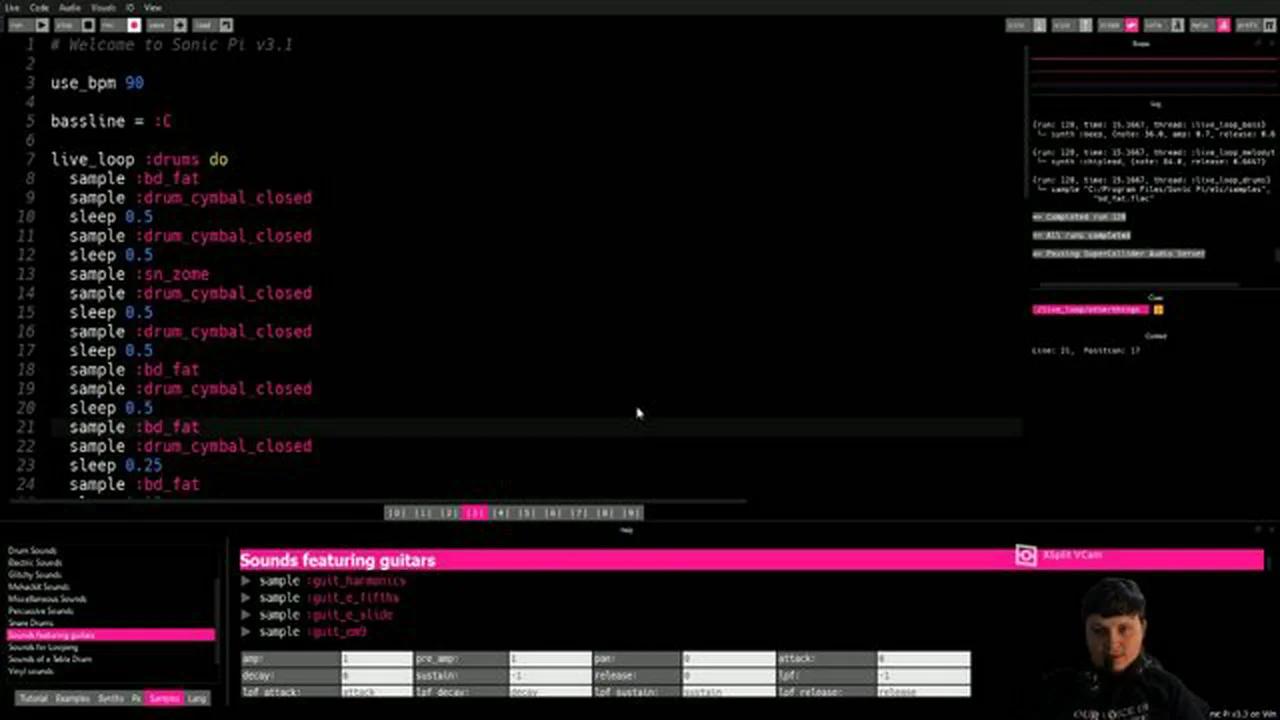Expand the guit_e_fifths sample entry
The width and height of the screenshot is (1280, 720).
(245, 597)
